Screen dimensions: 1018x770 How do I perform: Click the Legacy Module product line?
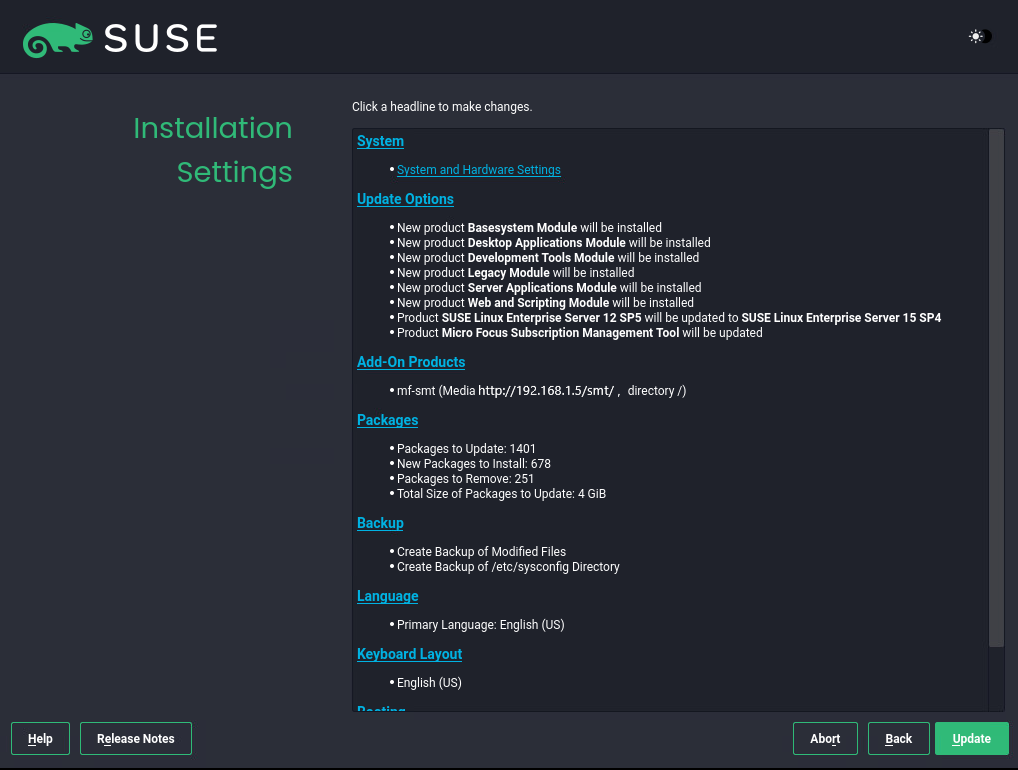(515, 273)
